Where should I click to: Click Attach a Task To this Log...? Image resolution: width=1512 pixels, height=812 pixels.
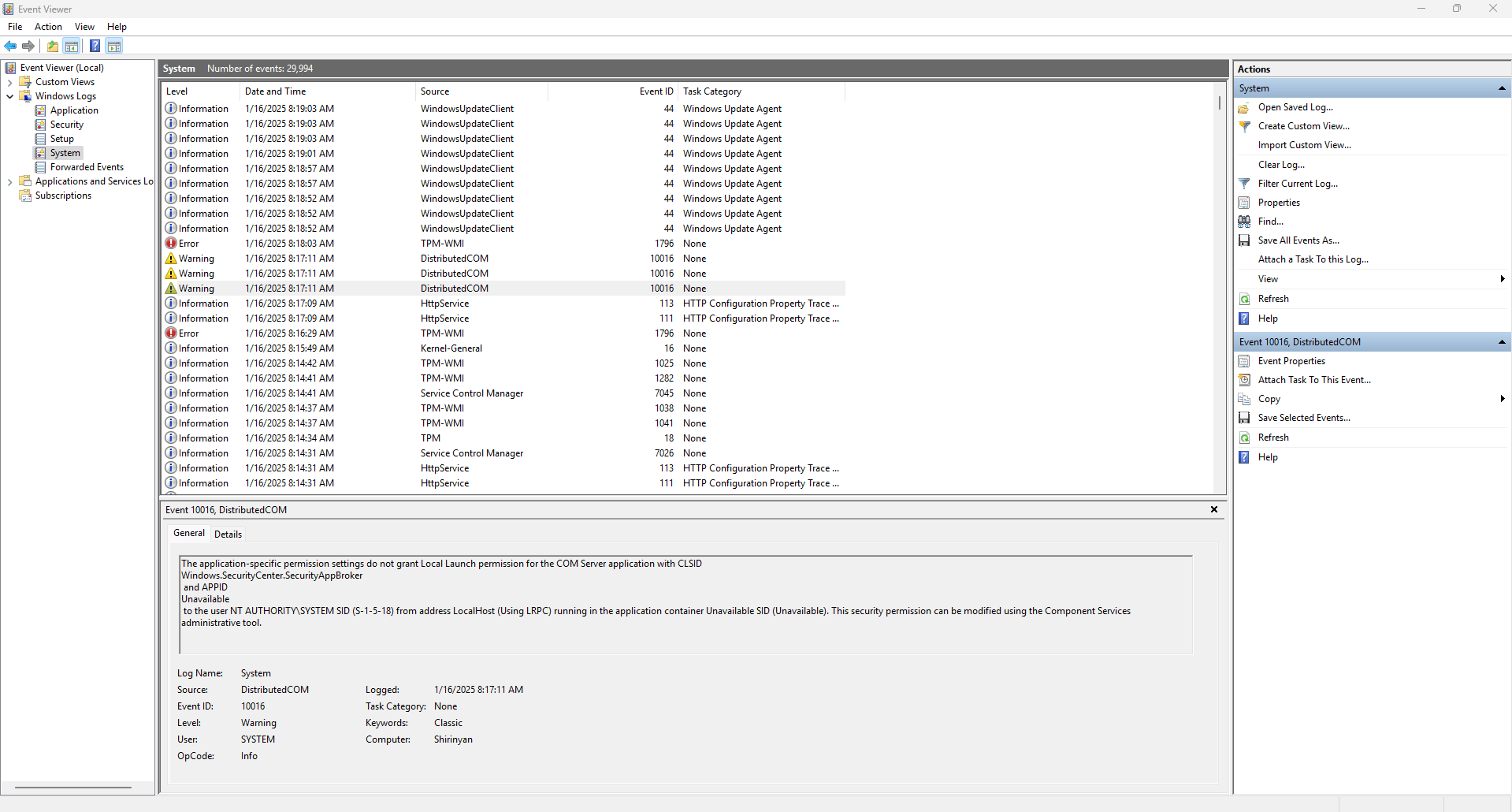1313,259
